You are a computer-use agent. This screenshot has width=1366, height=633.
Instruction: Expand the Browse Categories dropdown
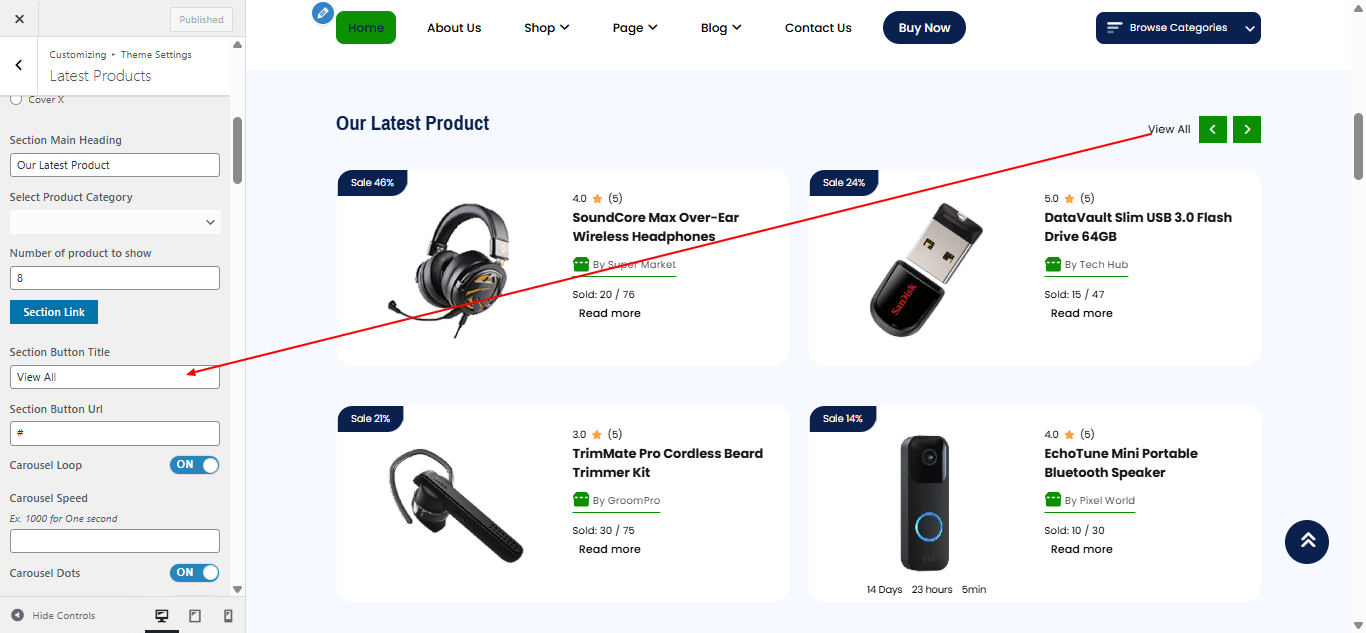tap(1178, 28)
